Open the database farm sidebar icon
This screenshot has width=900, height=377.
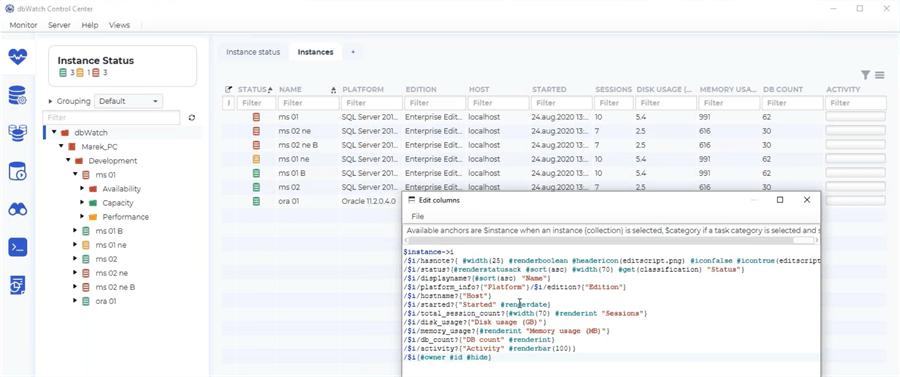pos(18,133)
